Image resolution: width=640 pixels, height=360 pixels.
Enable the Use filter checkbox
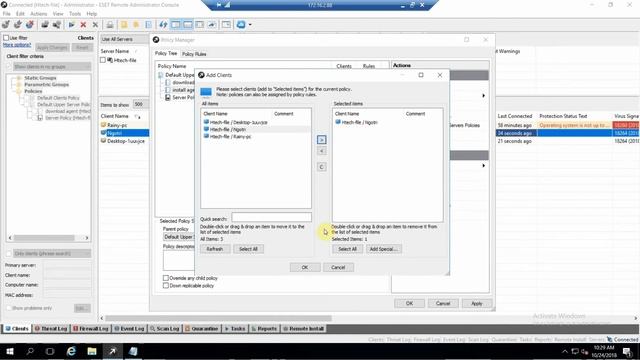pyautogui.click(x=6, y=38)
